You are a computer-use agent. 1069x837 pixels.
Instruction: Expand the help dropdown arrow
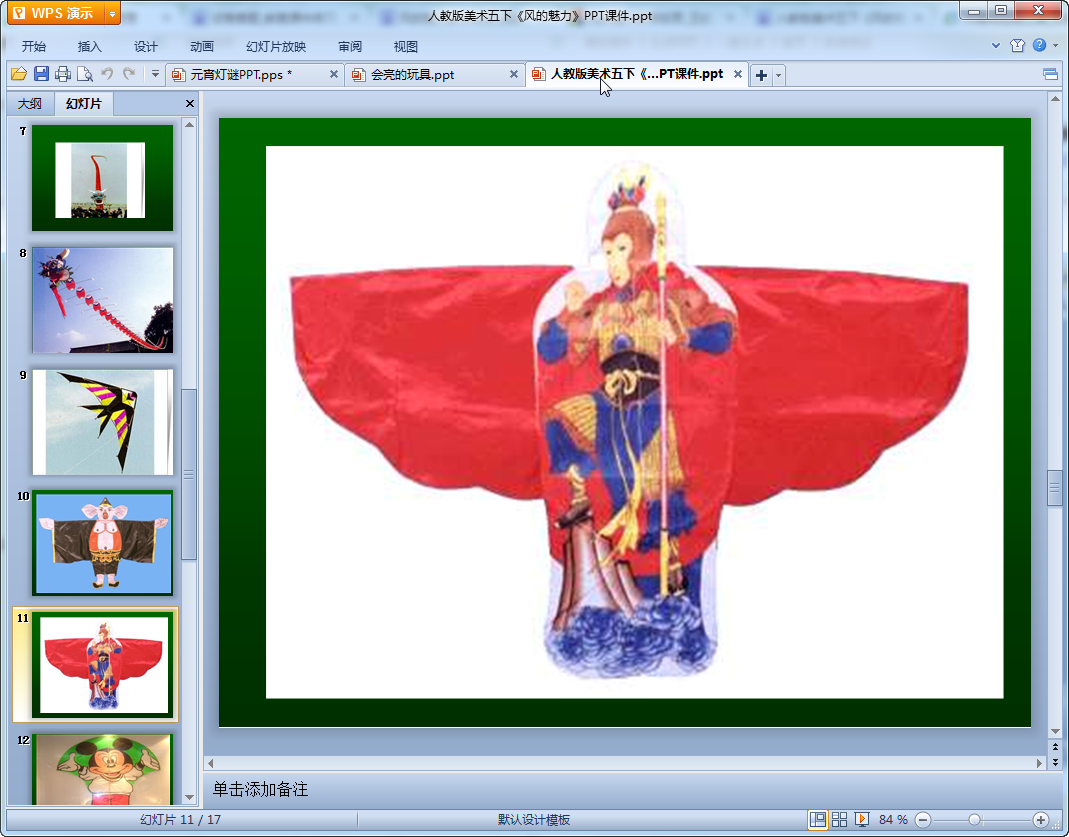(x=1055, y=46)
